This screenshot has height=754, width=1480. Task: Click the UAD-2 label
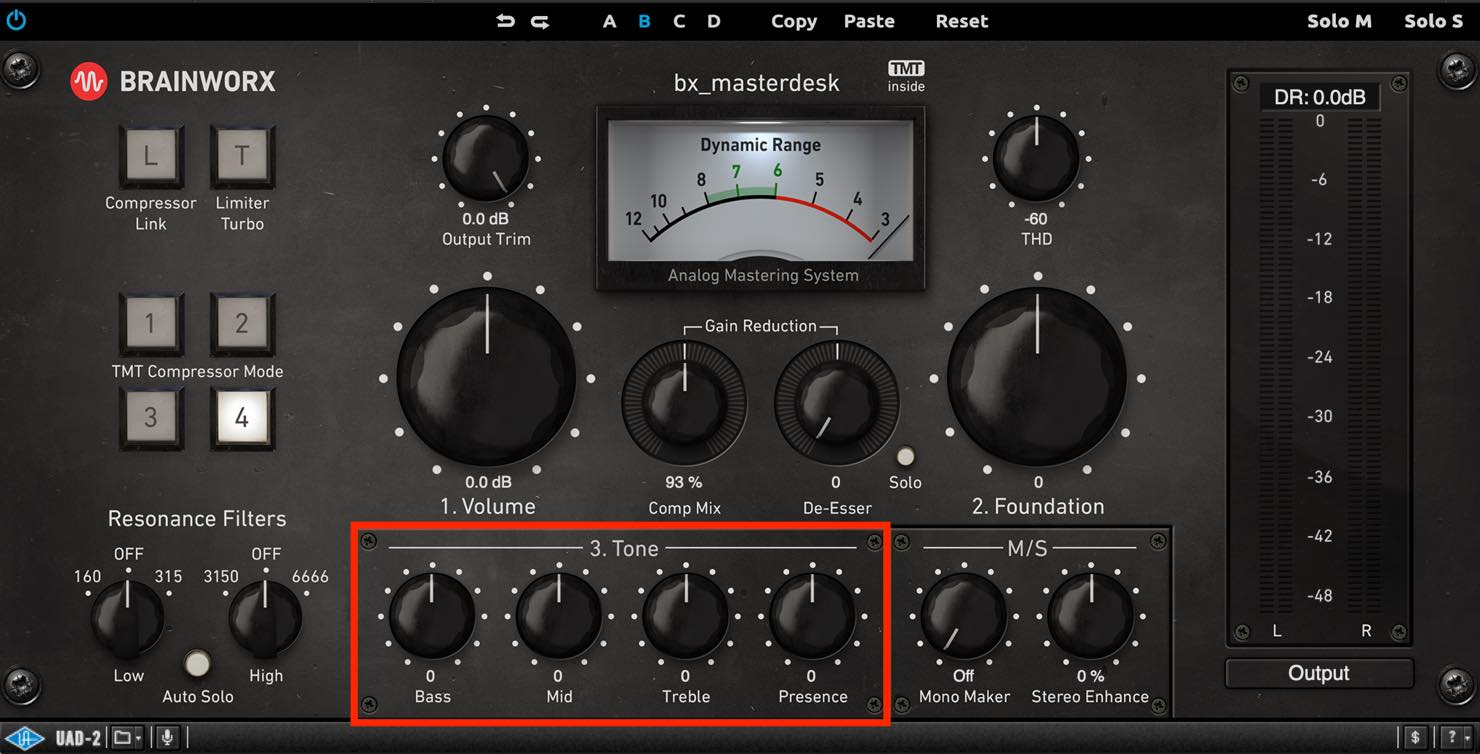[78, 738]
